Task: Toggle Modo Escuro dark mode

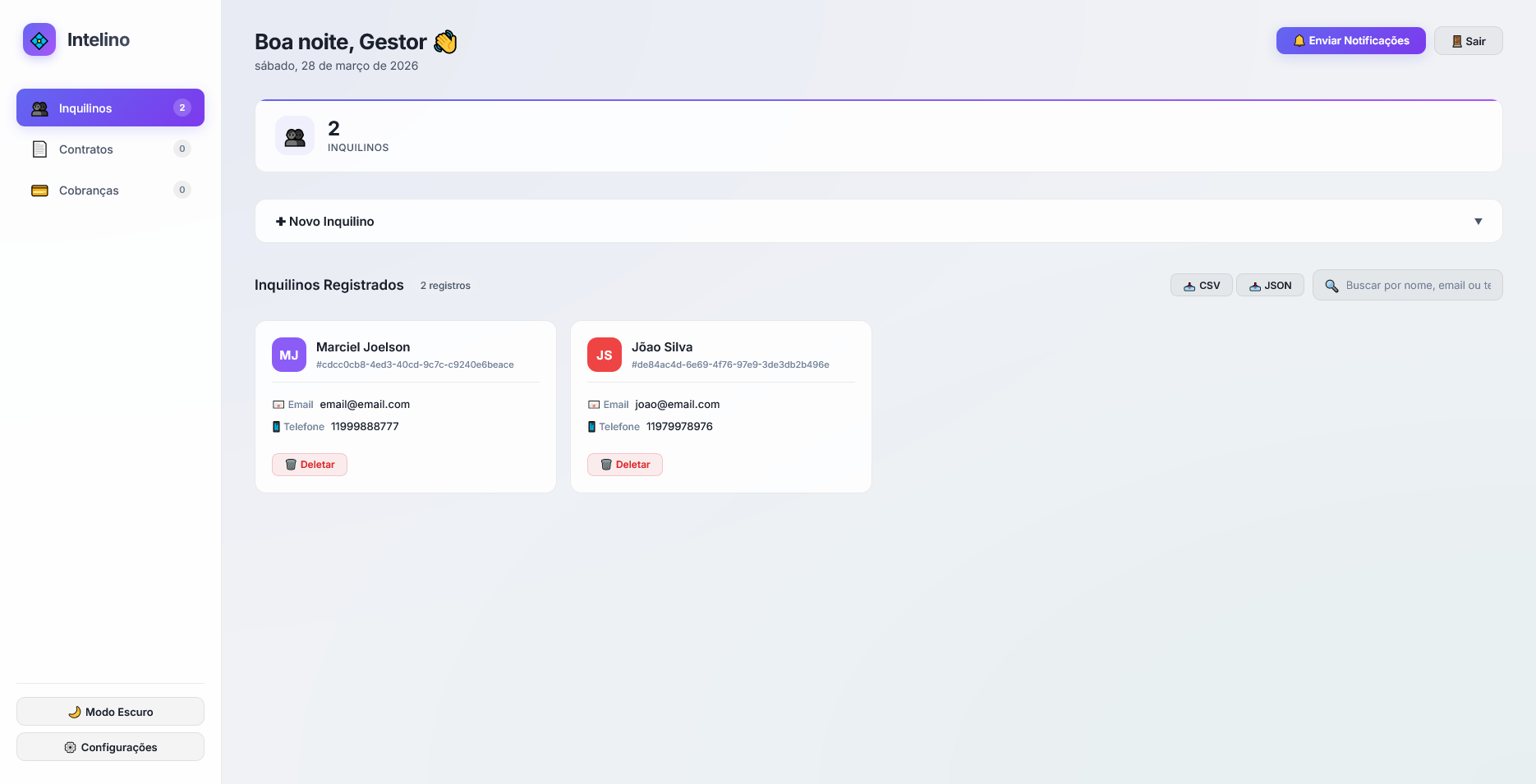Action: pos(110,712)
